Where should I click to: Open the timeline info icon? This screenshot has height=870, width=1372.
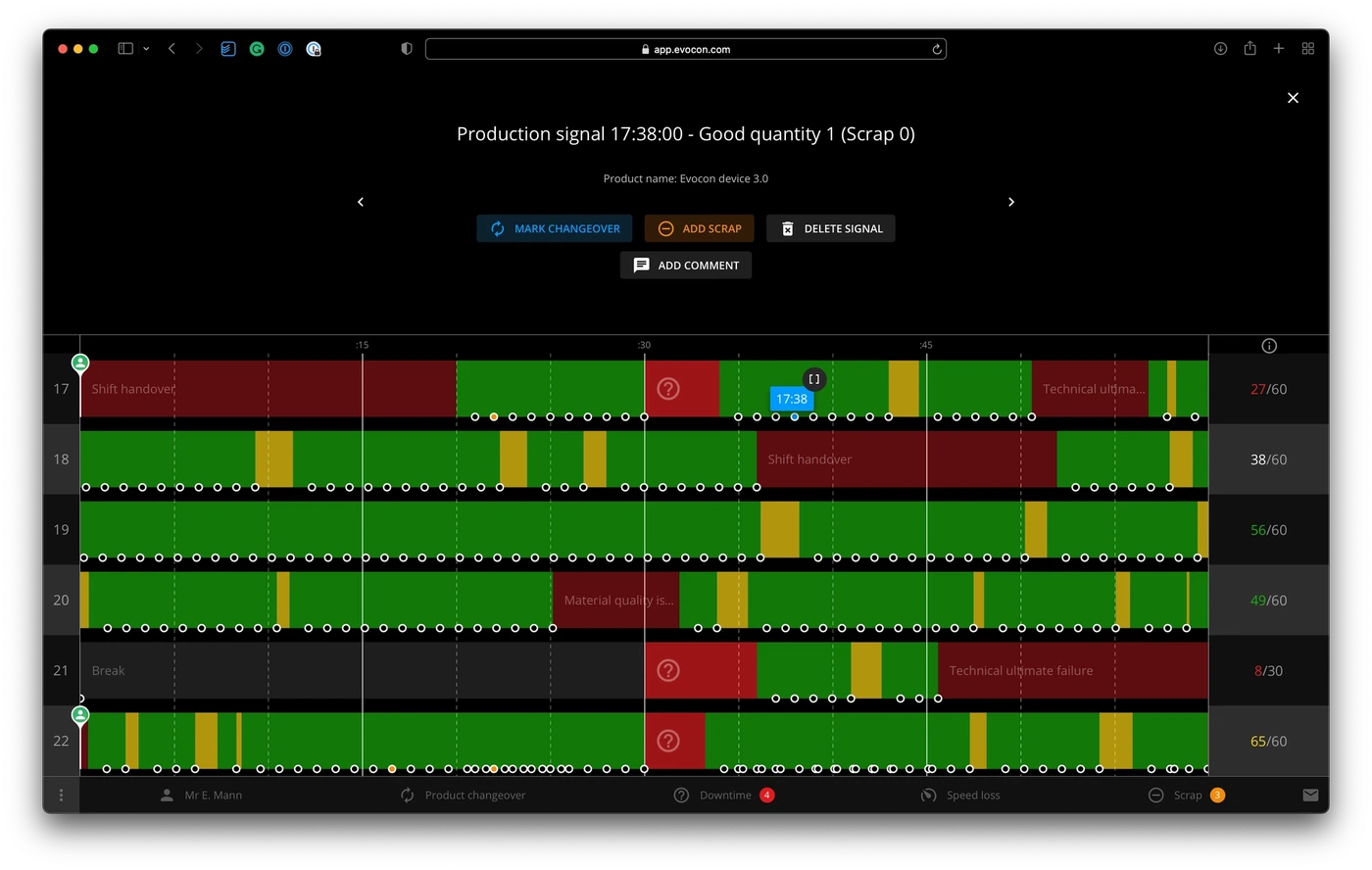tap(1269, 346)
